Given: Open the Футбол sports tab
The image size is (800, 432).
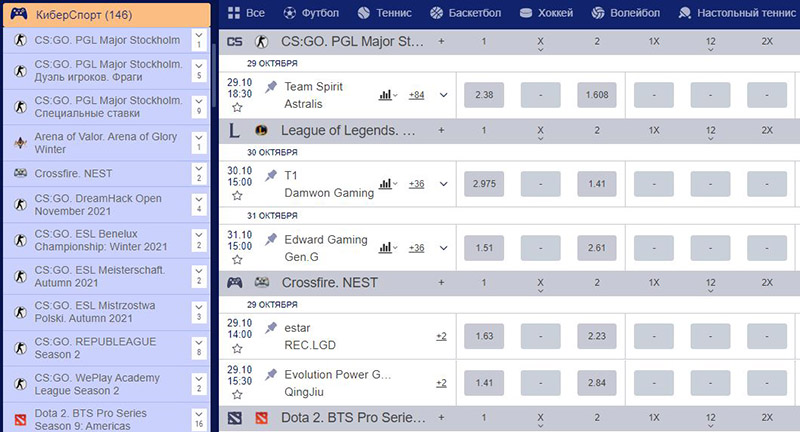Looking at the screenshot, I should (311, 13).
